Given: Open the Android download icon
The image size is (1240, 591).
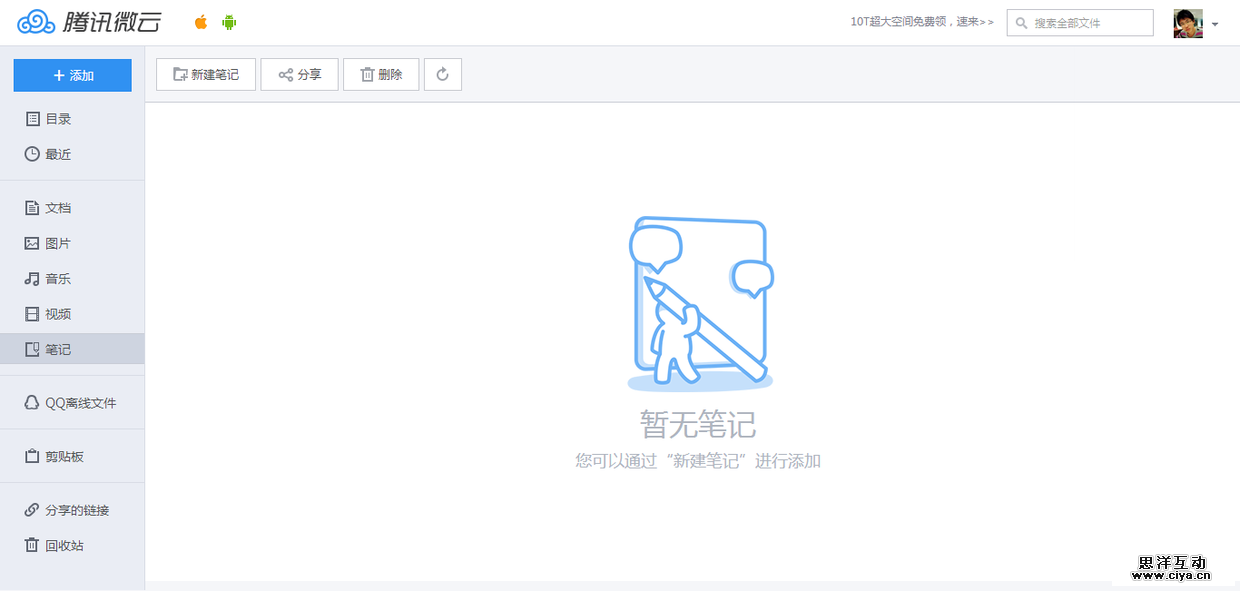Looking at the screenshot, I should (x=229, y=22).
